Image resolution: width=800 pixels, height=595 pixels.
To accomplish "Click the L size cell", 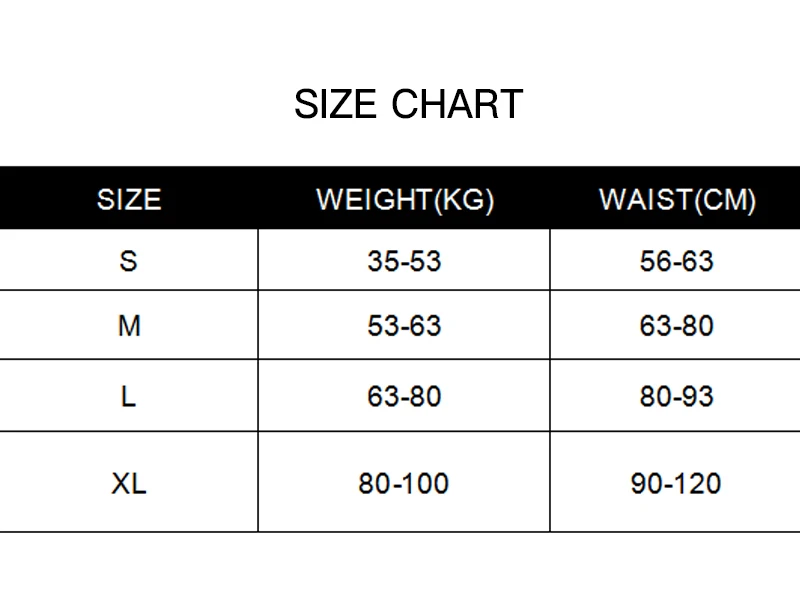I will 129,396.
